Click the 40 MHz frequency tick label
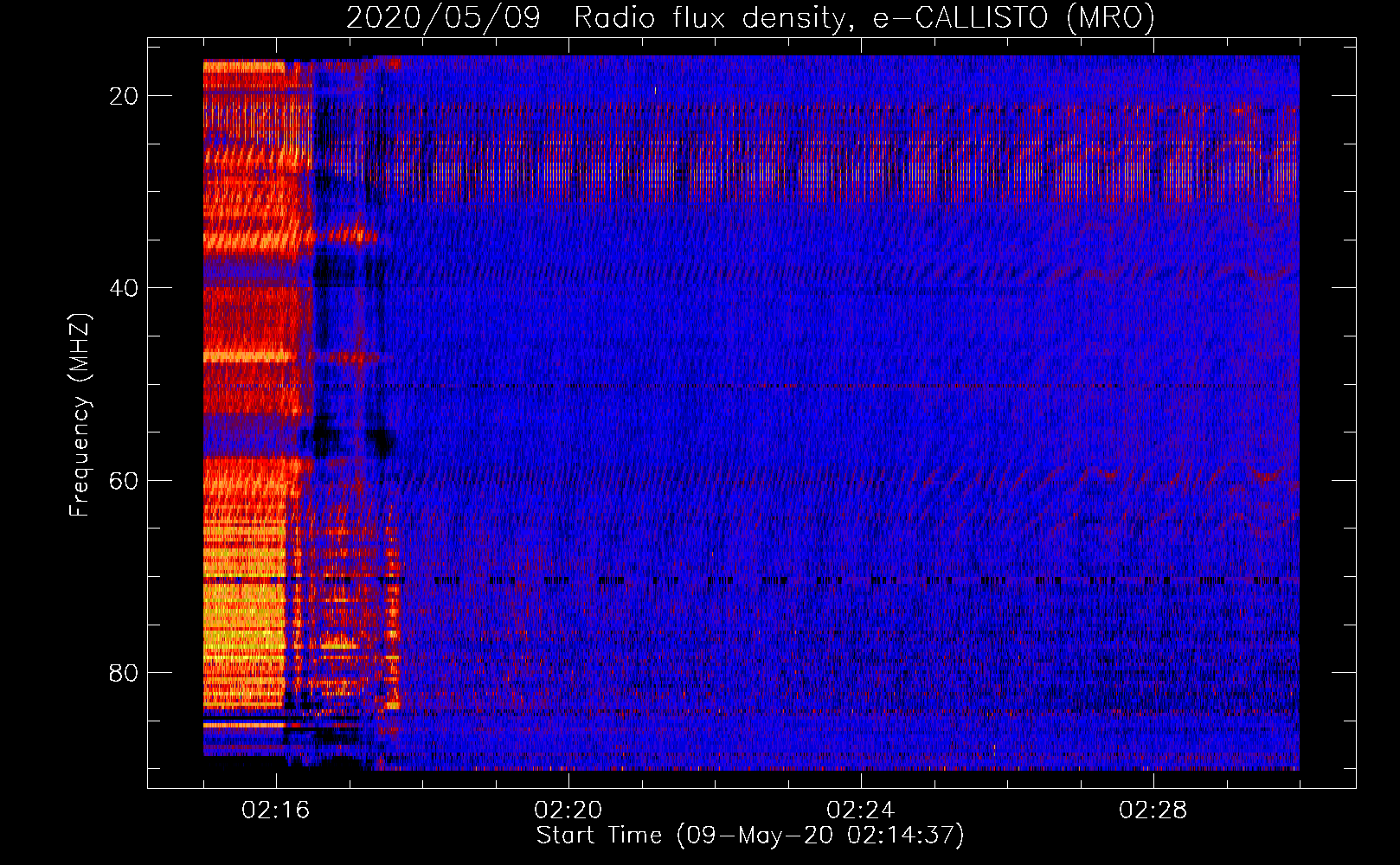Screen dimensions: 1400x865 [x=124, y=288]
